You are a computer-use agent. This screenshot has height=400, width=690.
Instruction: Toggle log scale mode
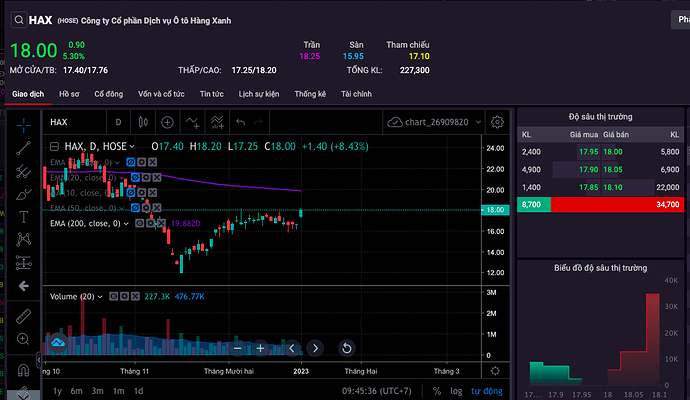(x=456, y=391)
